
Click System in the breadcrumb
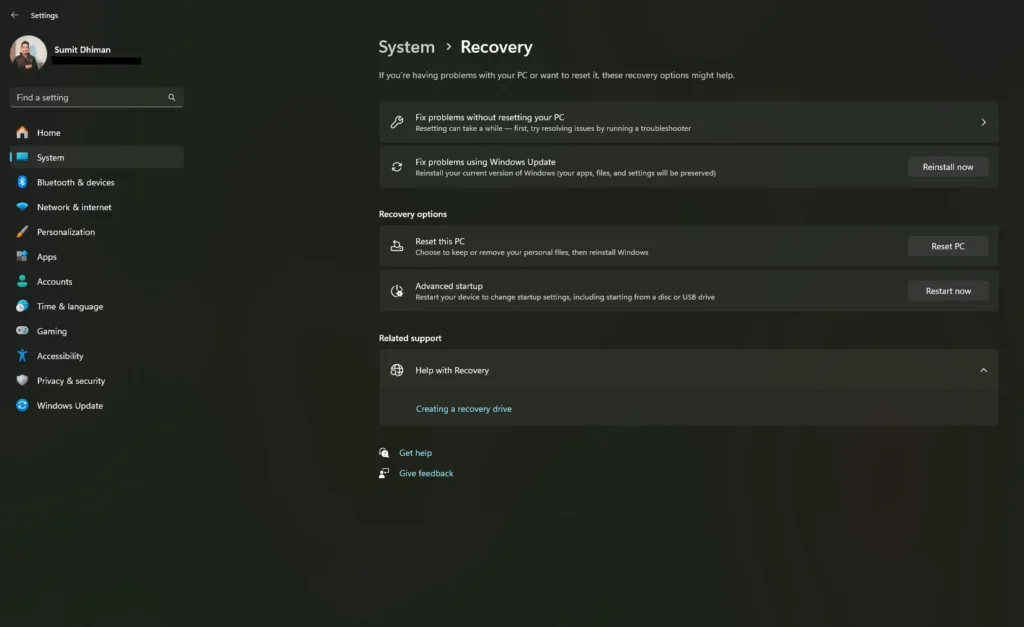click(x=406, y=47)
